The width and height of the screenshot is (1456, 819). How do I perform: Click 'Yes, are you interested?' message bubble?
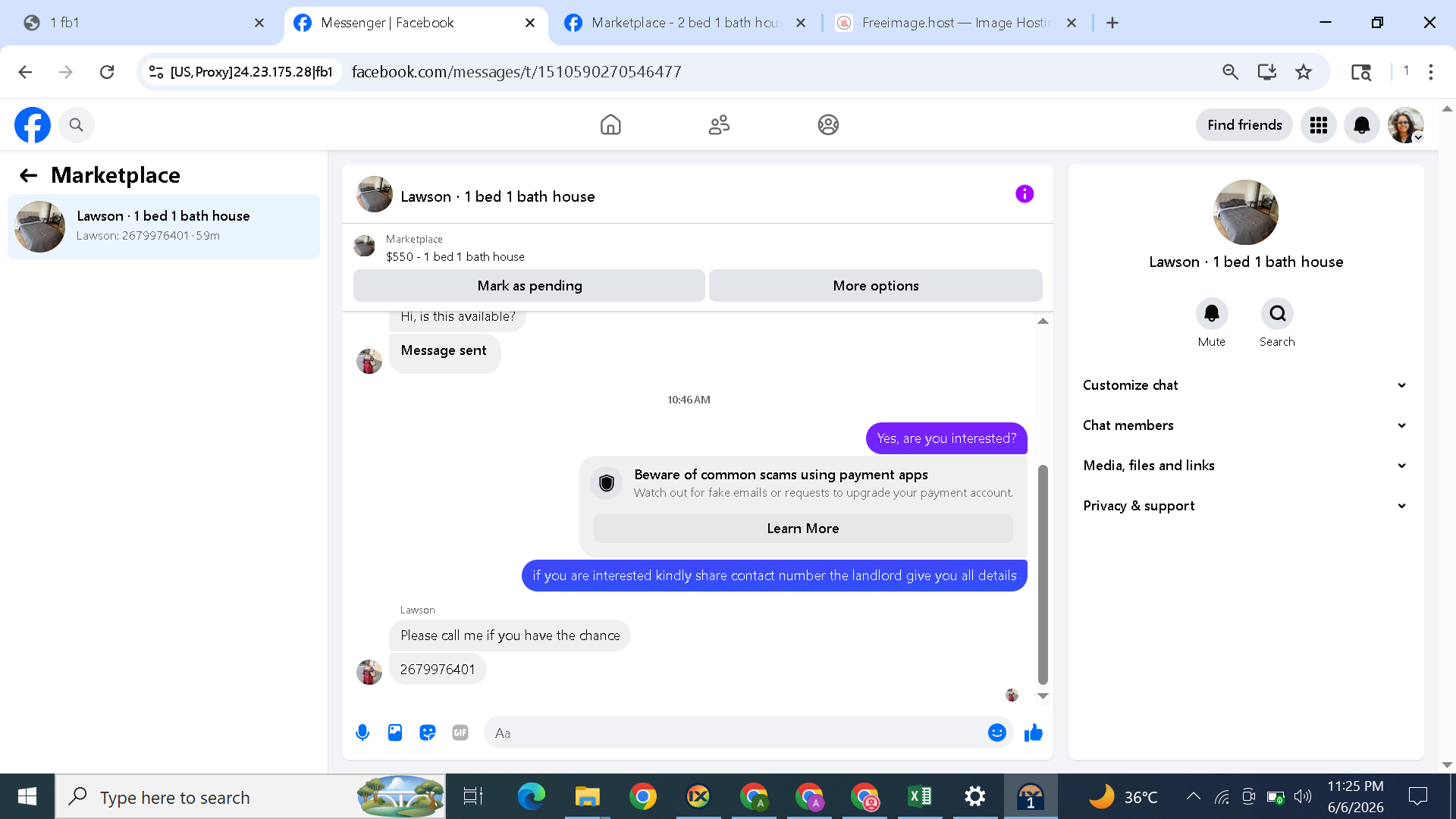[946, 438]
